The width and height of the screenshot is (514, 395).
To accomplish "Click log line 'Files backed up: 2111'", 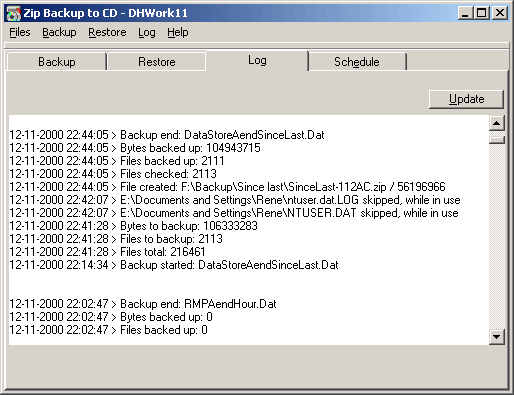I will (x=117, y=161).
